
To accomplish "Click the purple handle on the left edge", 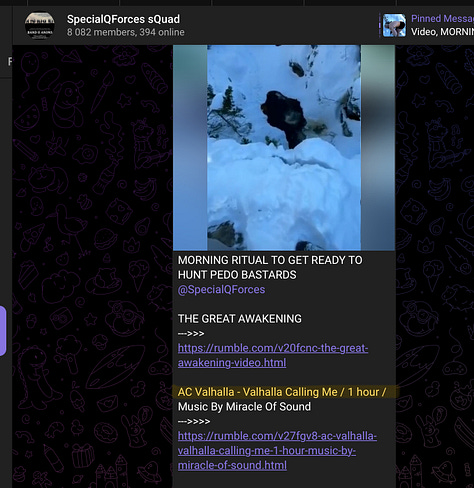I will [x=3, y=331].
